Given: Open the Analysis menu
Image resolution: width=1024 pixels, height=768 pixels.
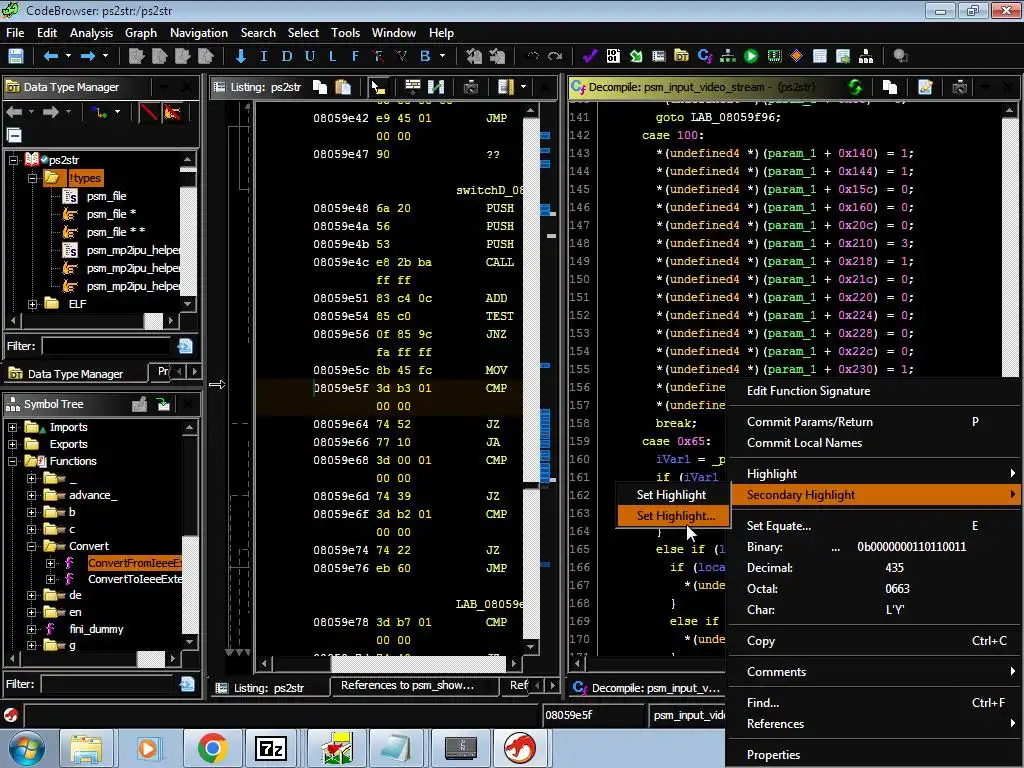Looking at the screenshot, I should coord(91,33).
